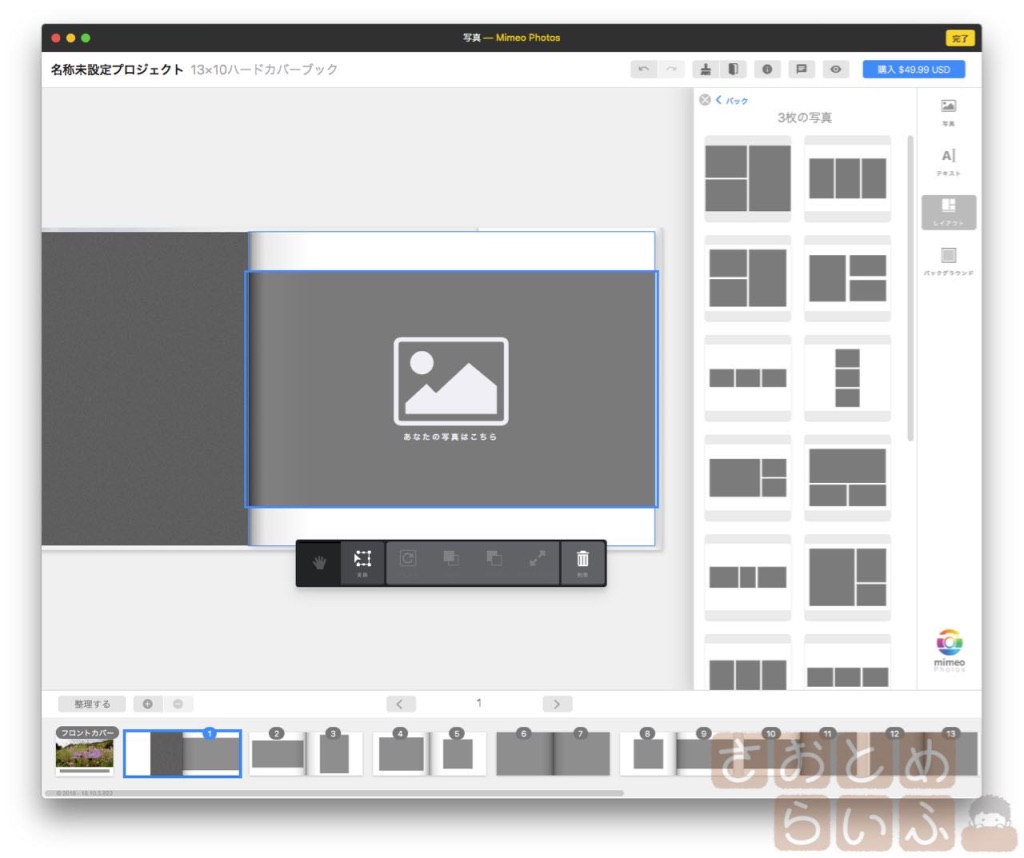The image size is (1024, 858).
Task: Select the page 7 thumbnail
Action: (581, 754)
